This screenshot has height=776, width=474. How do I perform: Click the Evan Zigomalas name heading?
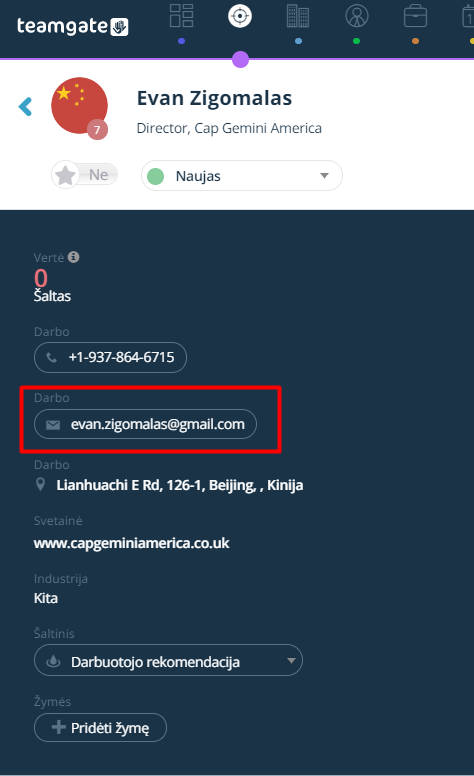pyautogui.click(x=214, y=98)
